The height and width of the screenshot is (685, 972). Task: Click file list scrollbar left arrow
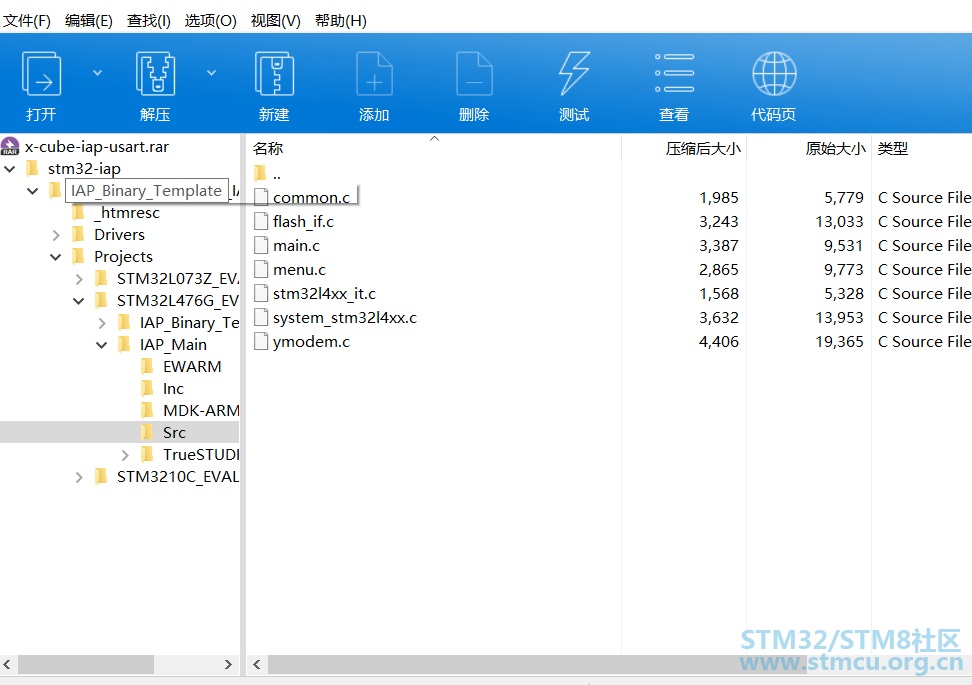coord(257,665)
